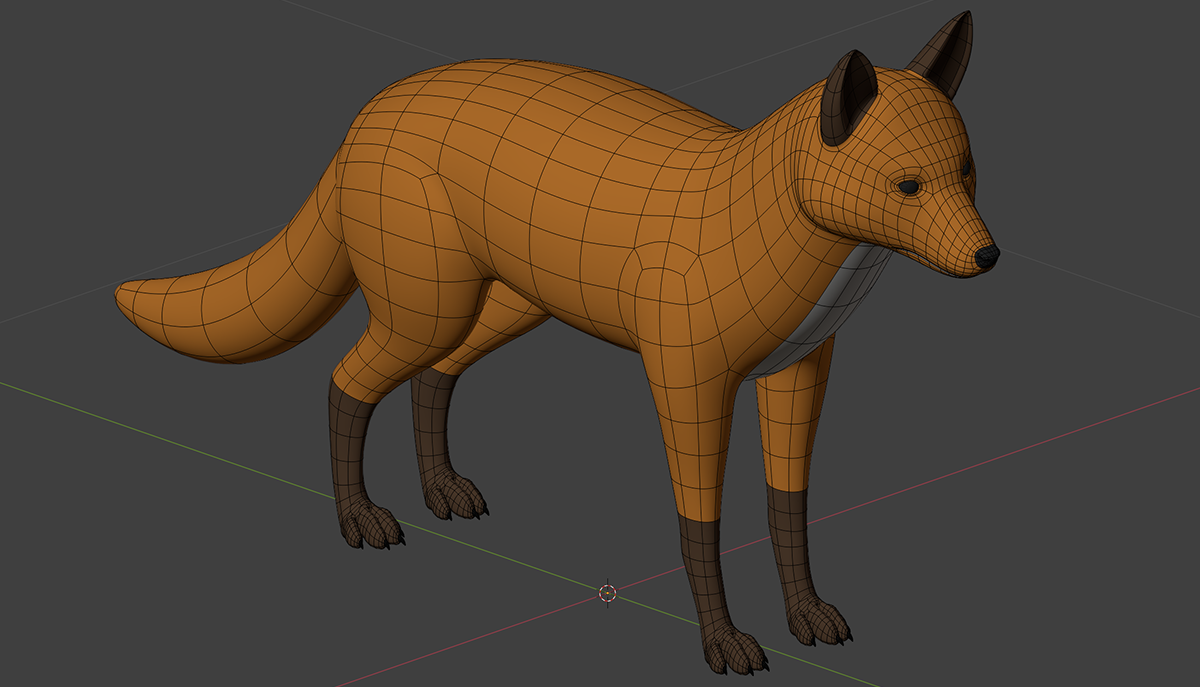This screenshot has width=1200, height=687.
Task: Select the fox's visible eye
Action: tap(909, 186)
